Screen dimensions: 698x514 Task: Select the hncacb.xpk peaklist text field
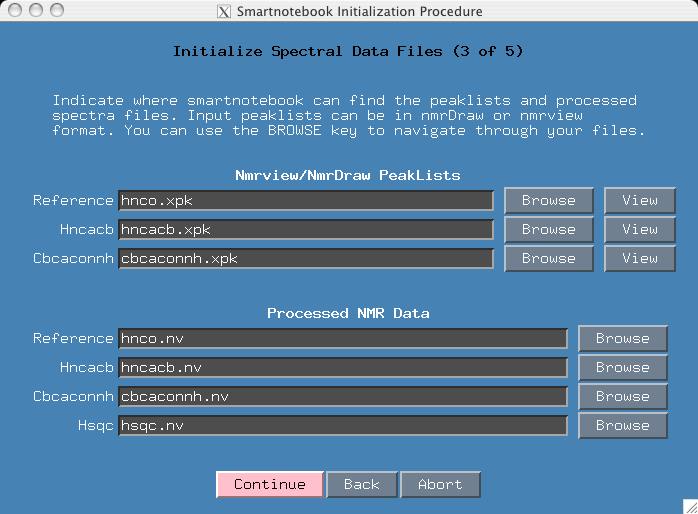[x=305, y=229]
